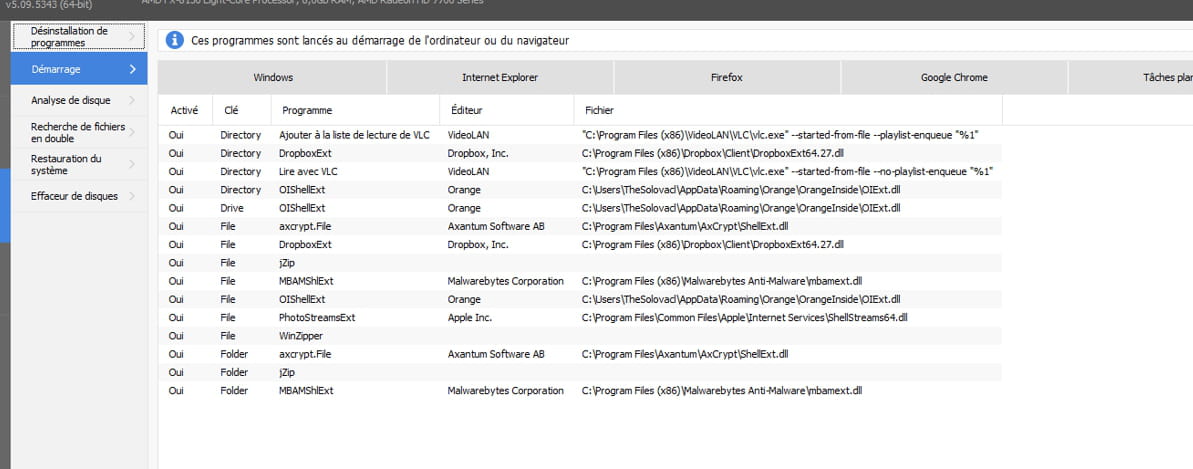Viewport: 1193px width, 469px height.
Task: Switch to the Internet Explorer tab
Action: pyautogui.click(x=499, y=77)
